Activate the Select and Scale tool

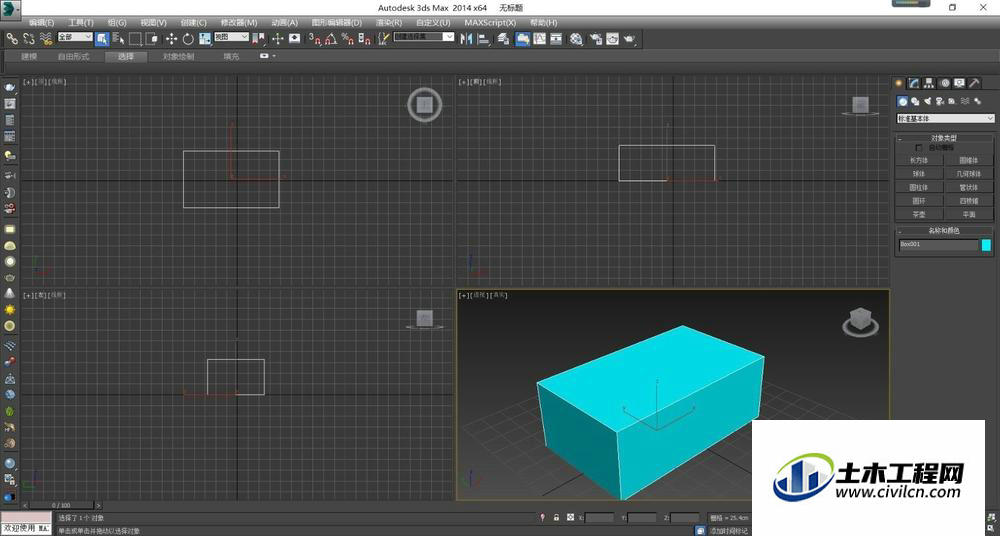point(205,39)
